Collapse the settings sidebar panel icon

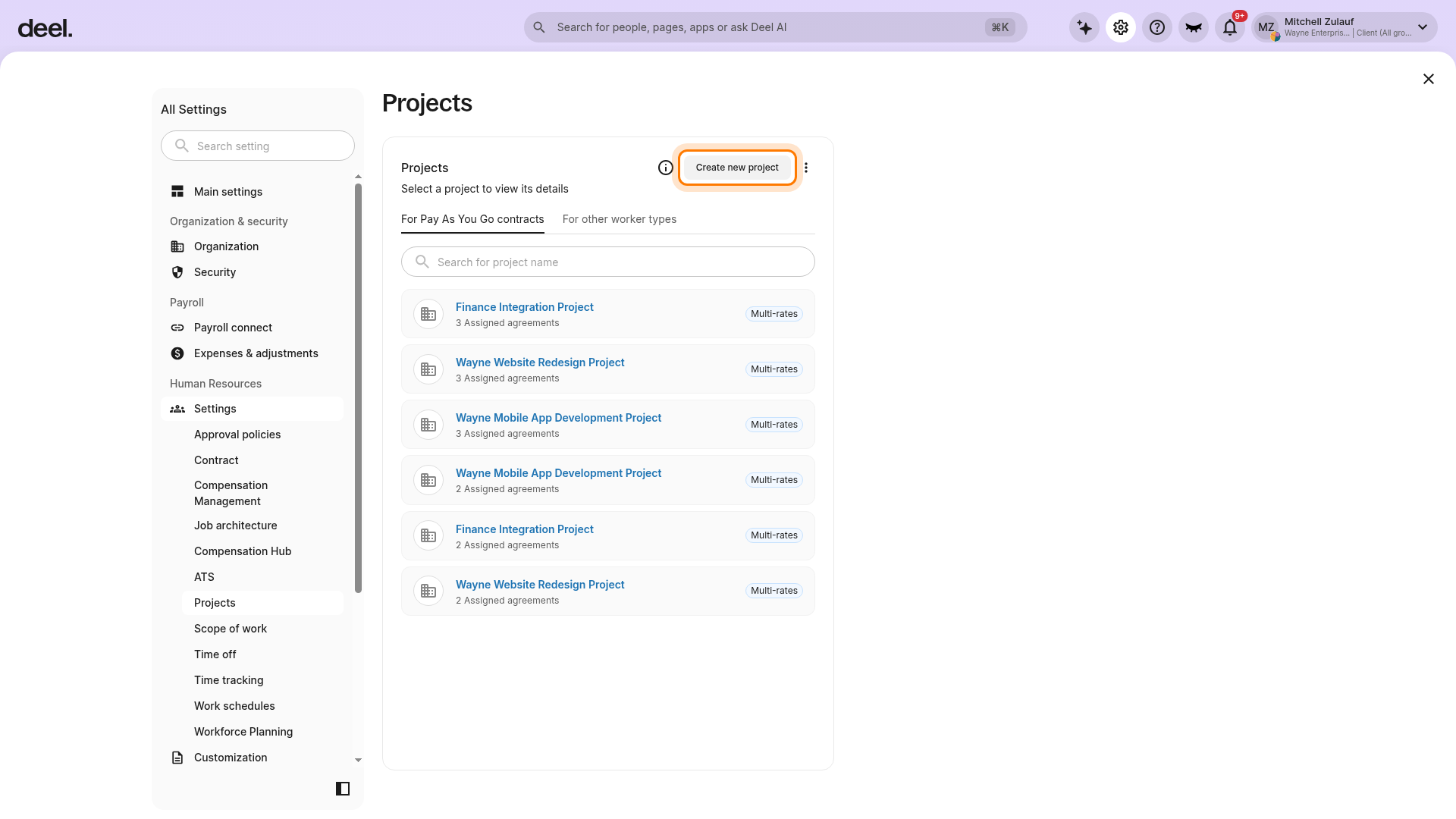pos(343,789)
